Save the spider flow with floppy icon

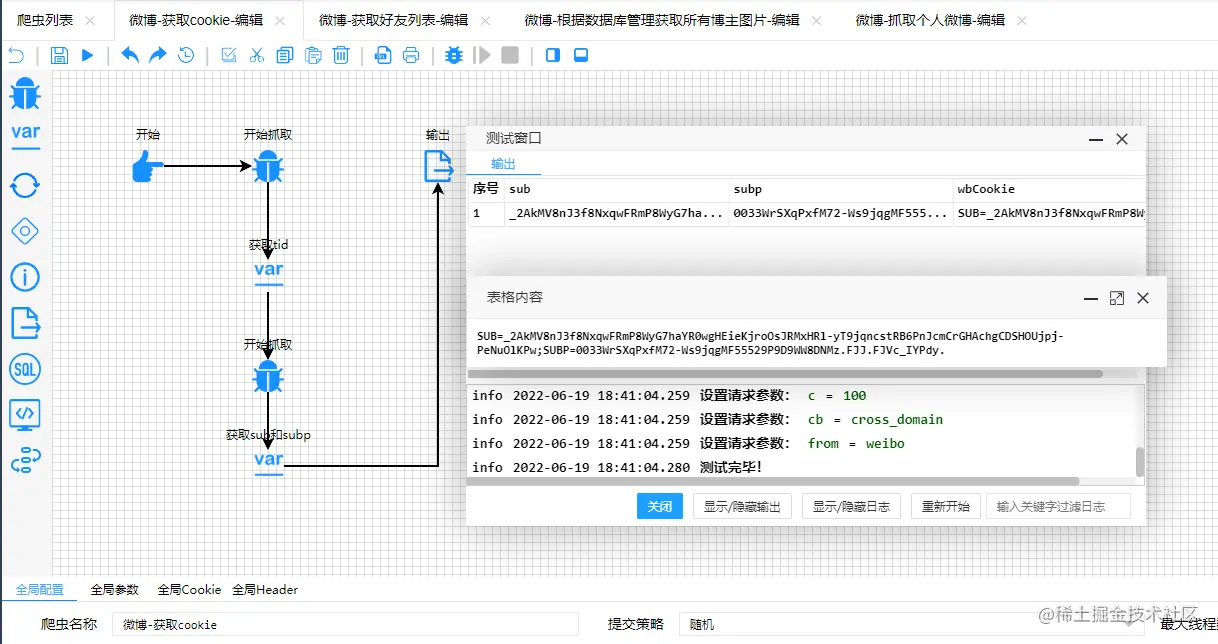59,55
